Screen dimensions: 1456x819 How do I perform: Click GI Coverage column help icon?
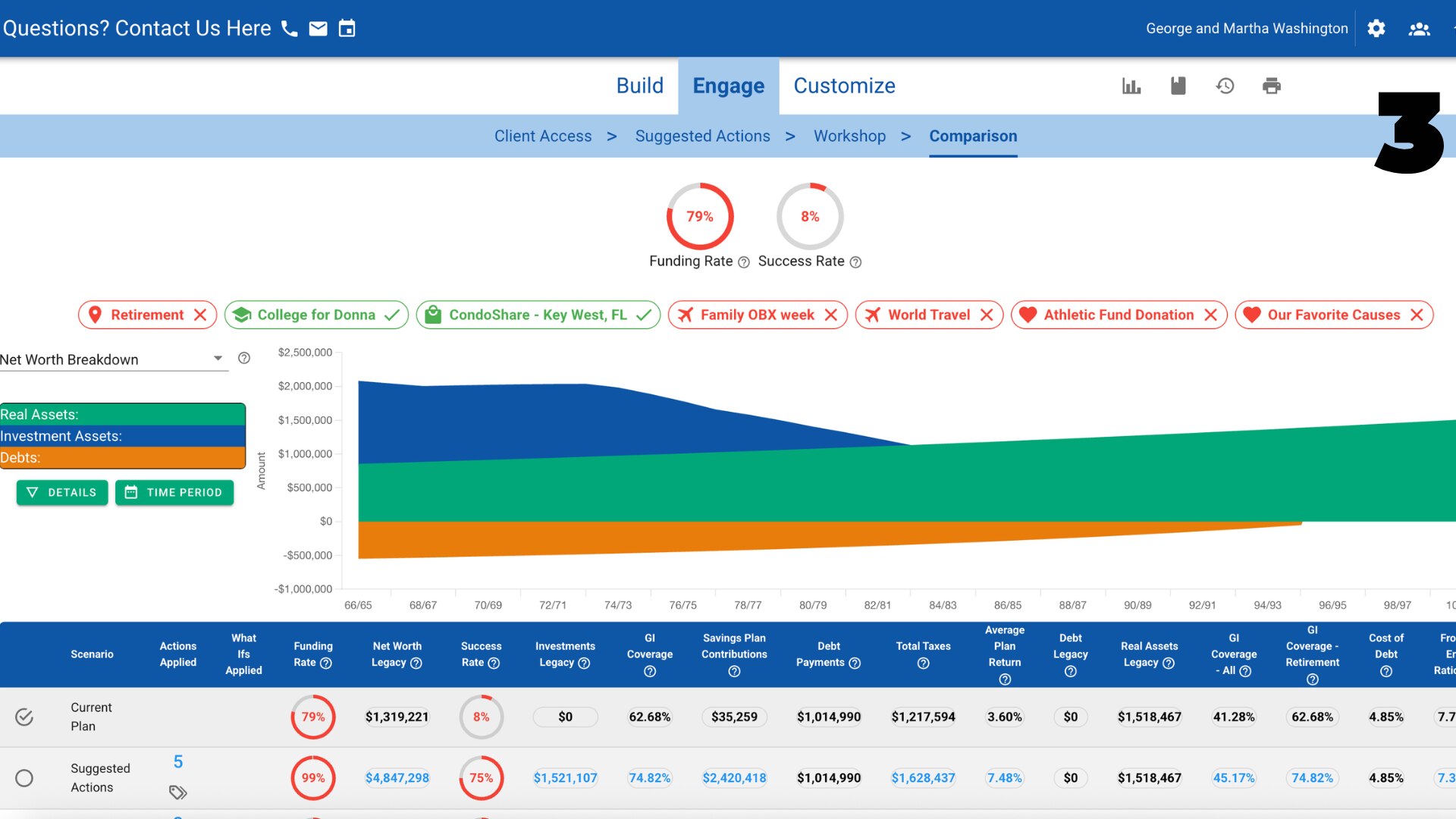650,672
